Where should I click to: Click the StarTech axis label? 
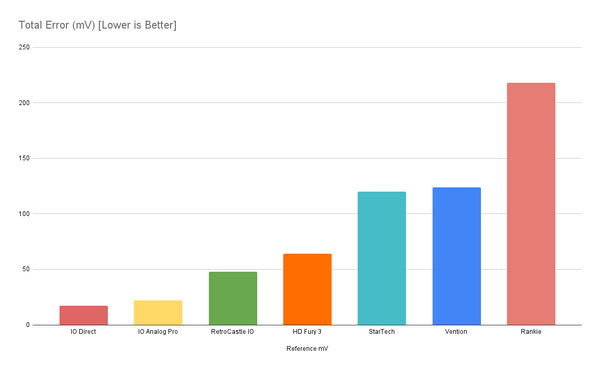(382, 332)
